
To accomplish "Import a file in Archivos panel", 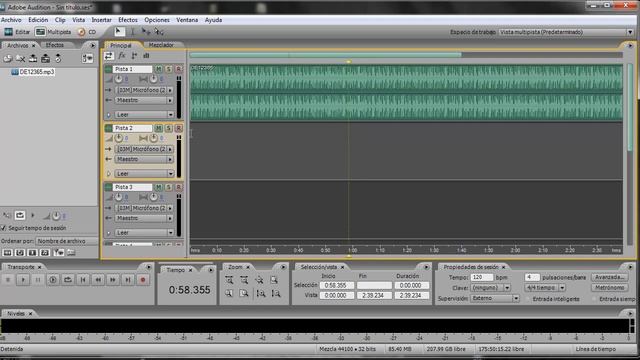I will pyautogui.click(x=7, y=59).
